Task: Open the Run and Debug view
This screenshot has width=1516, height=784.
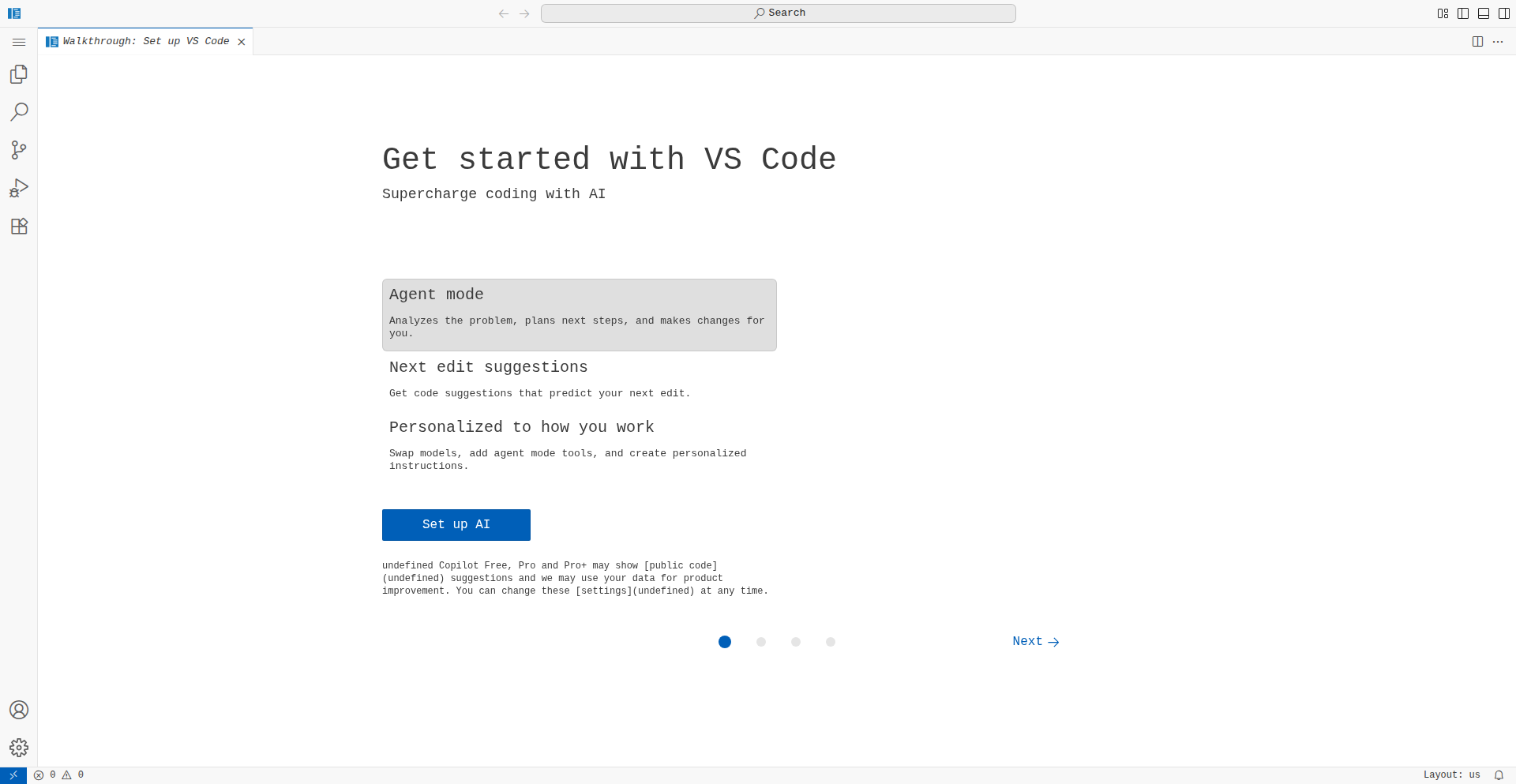Action: point(19,188)
